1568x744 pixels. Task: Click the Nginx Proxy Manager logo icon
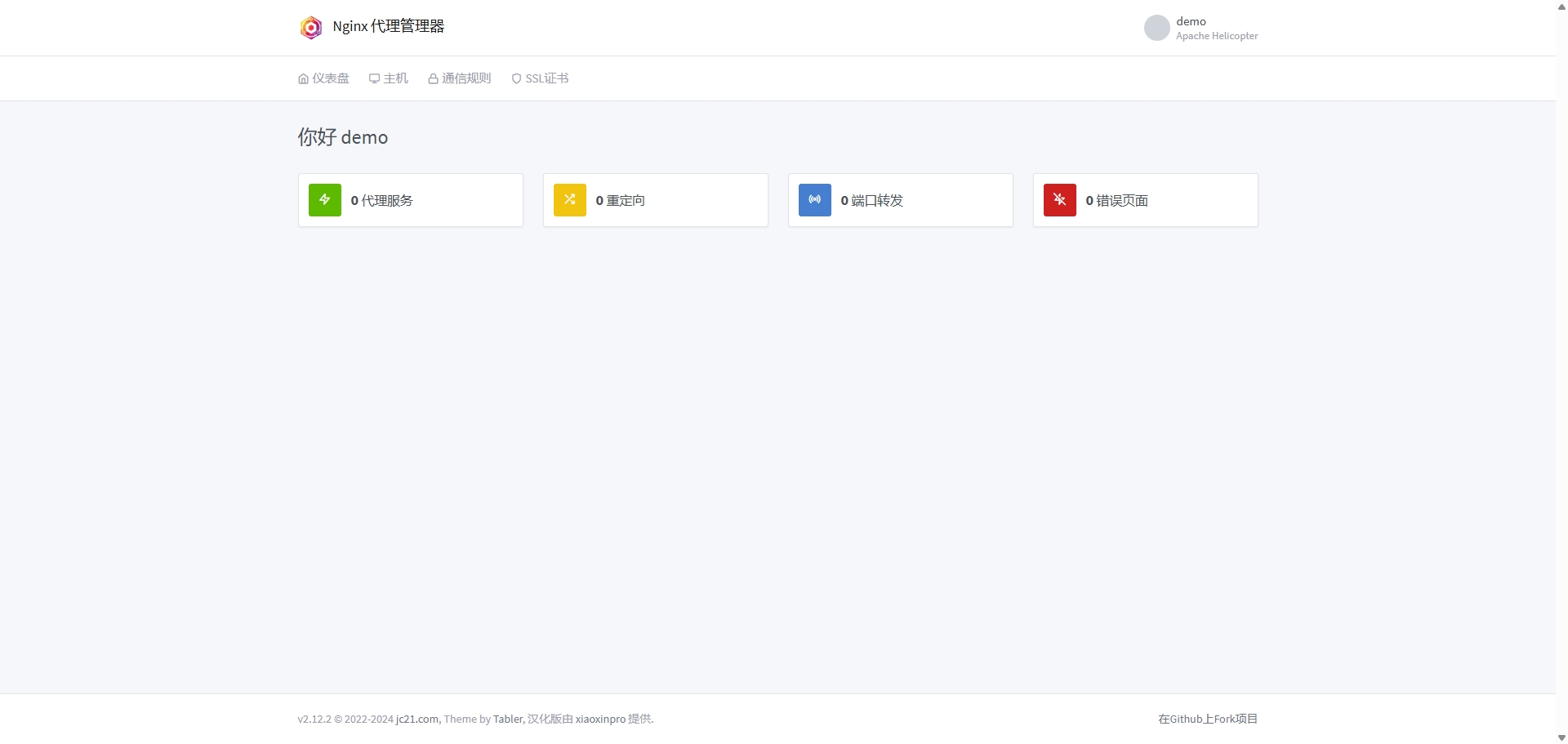(x=310, y=28)
